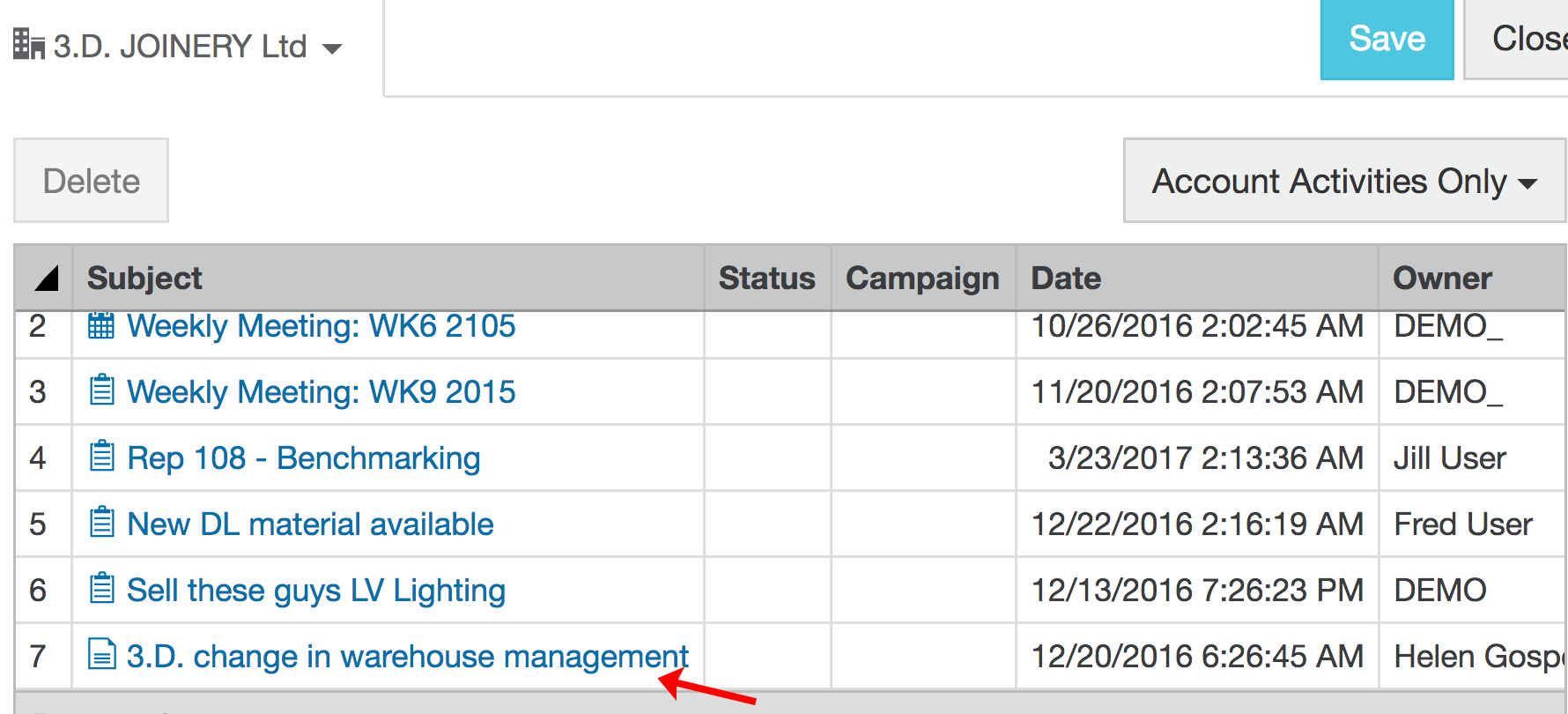Viewport: 1568px width, 714px height.
Task: Click clipboard icon beside Sell these guys
Action: coord(102,589)
